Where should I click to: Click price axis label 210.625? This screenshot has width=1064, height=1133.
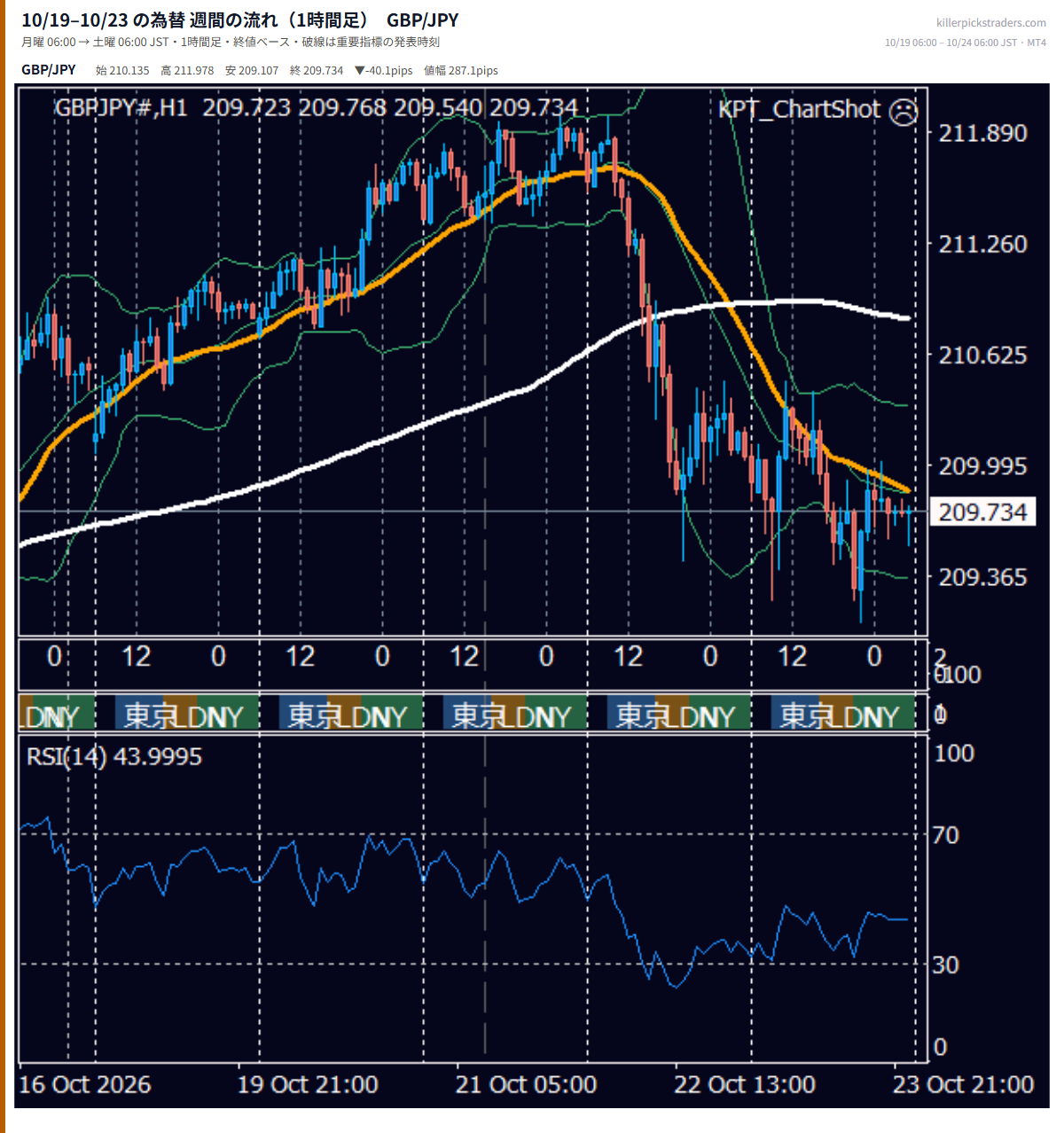(x=982, y=356)
